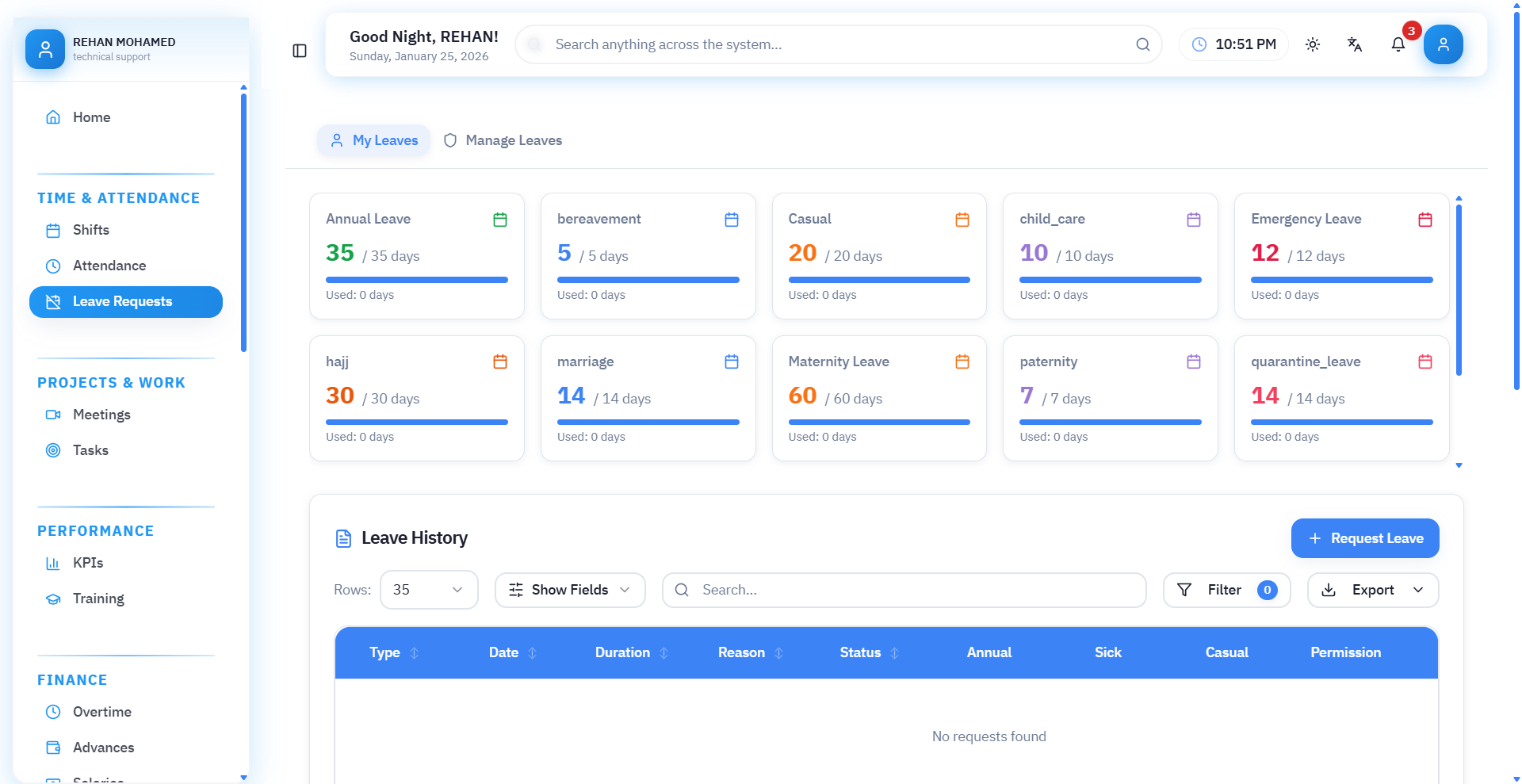Click the Casual leave progress bar
1522x784 pixels.
(879, 280)
